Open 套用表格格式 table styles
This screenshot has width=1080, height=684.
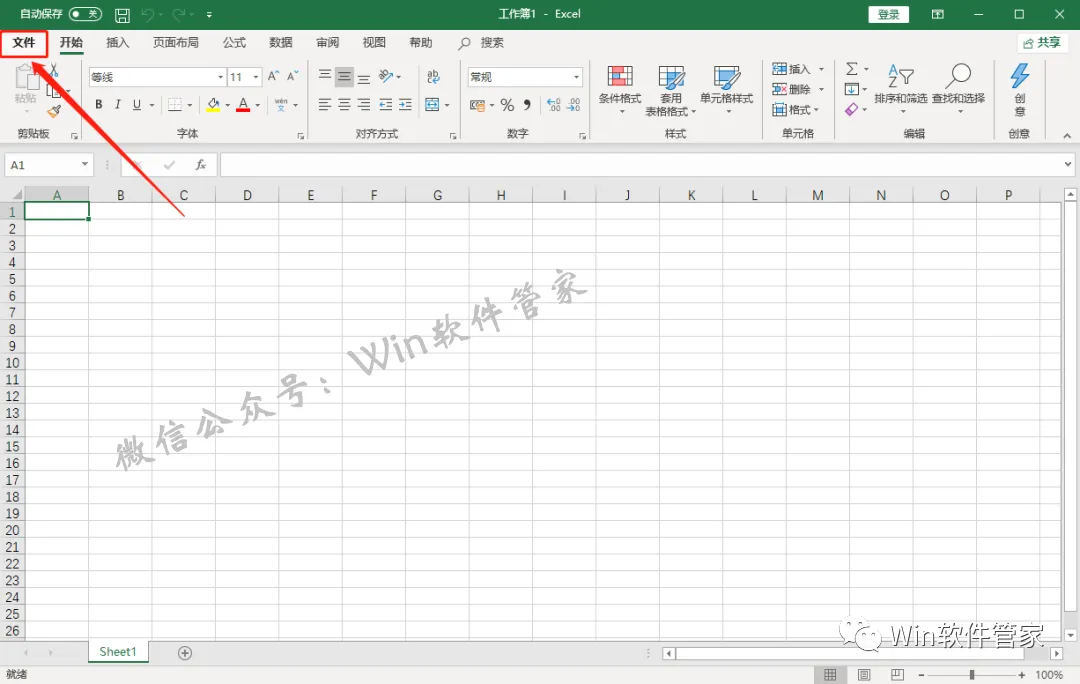[x=671, y=91]
